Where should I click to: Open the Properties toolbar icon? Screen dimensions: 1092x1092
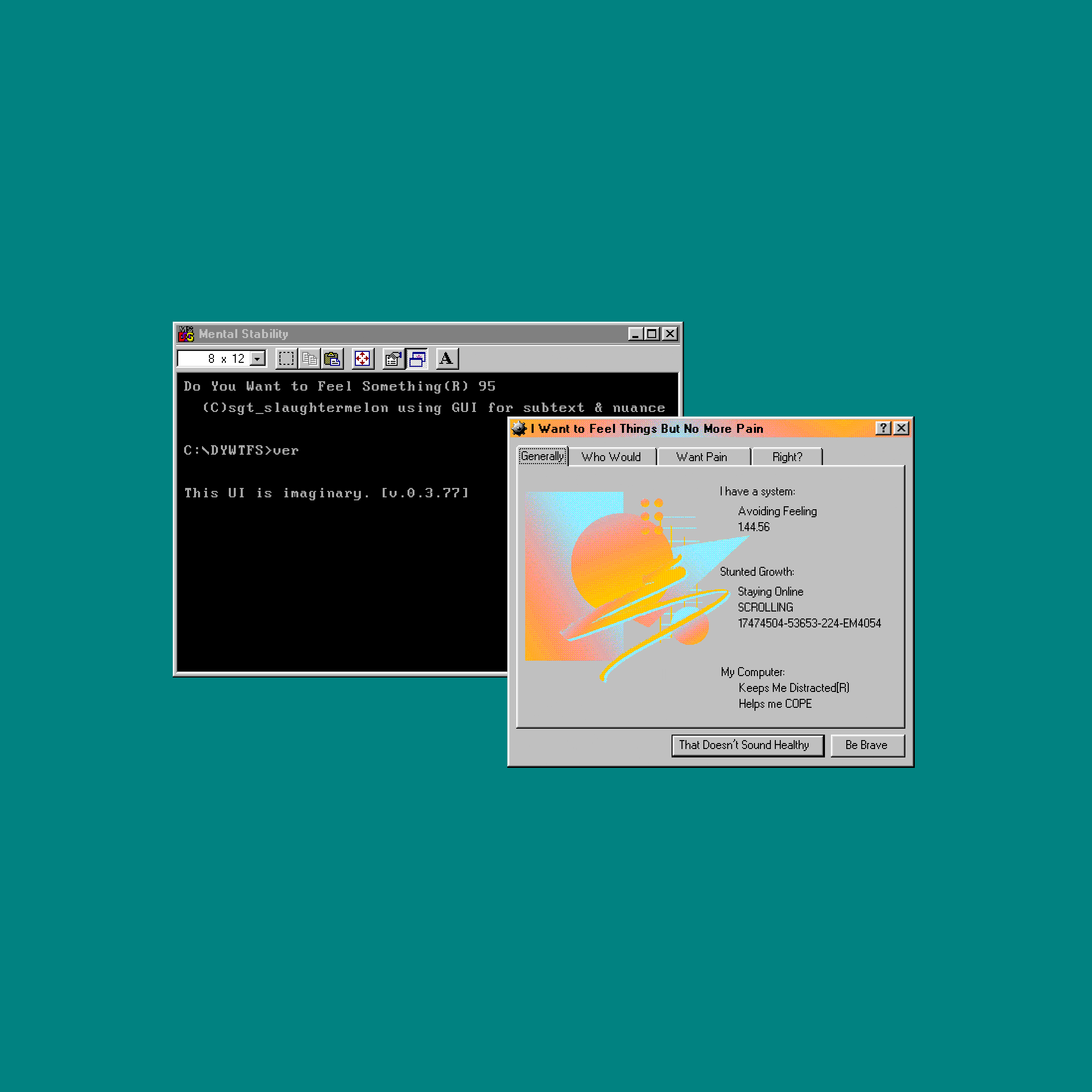393,358
